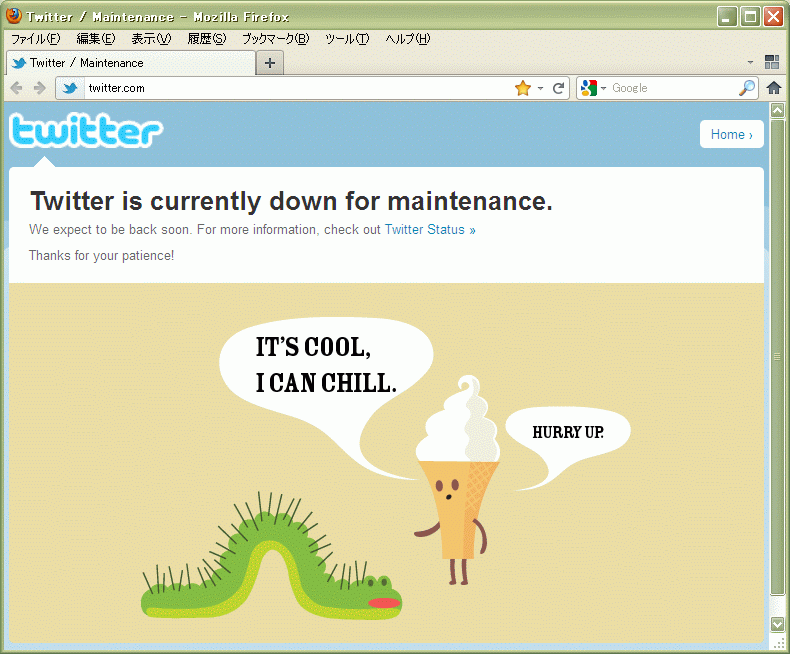Click the Firefox icon in title bar

[x=14, y=16]
